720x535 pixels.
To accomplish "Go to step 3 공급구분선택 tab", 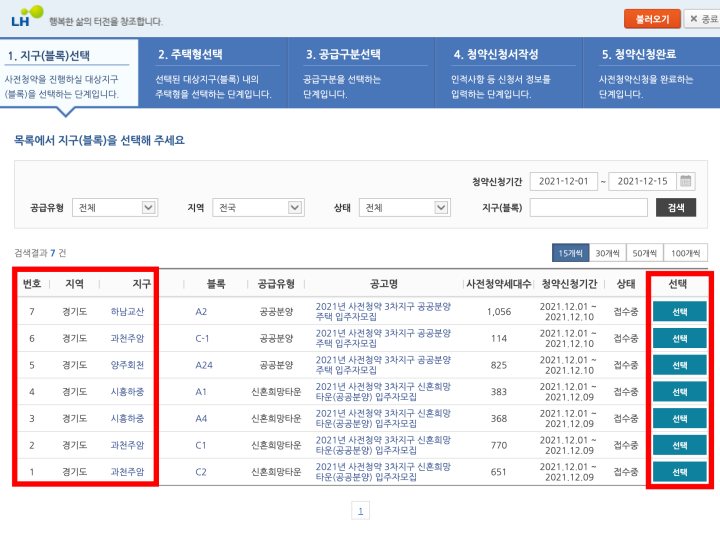I will [x=361, y=73].
